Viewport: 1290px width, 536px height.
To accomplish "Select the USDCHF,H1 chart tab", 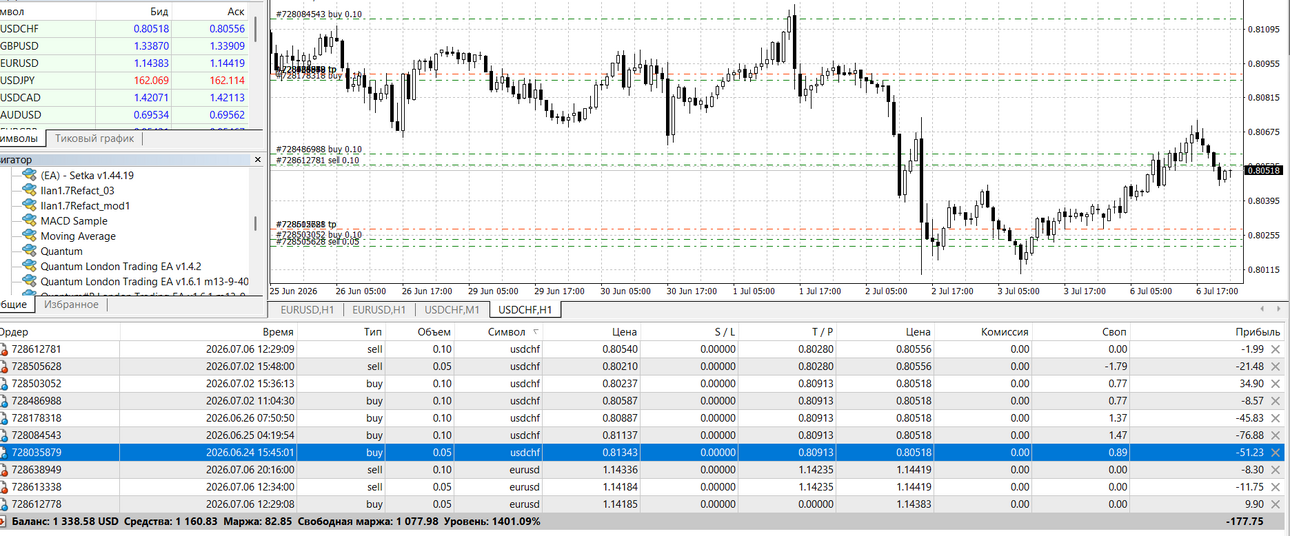I will coord(526,310).
